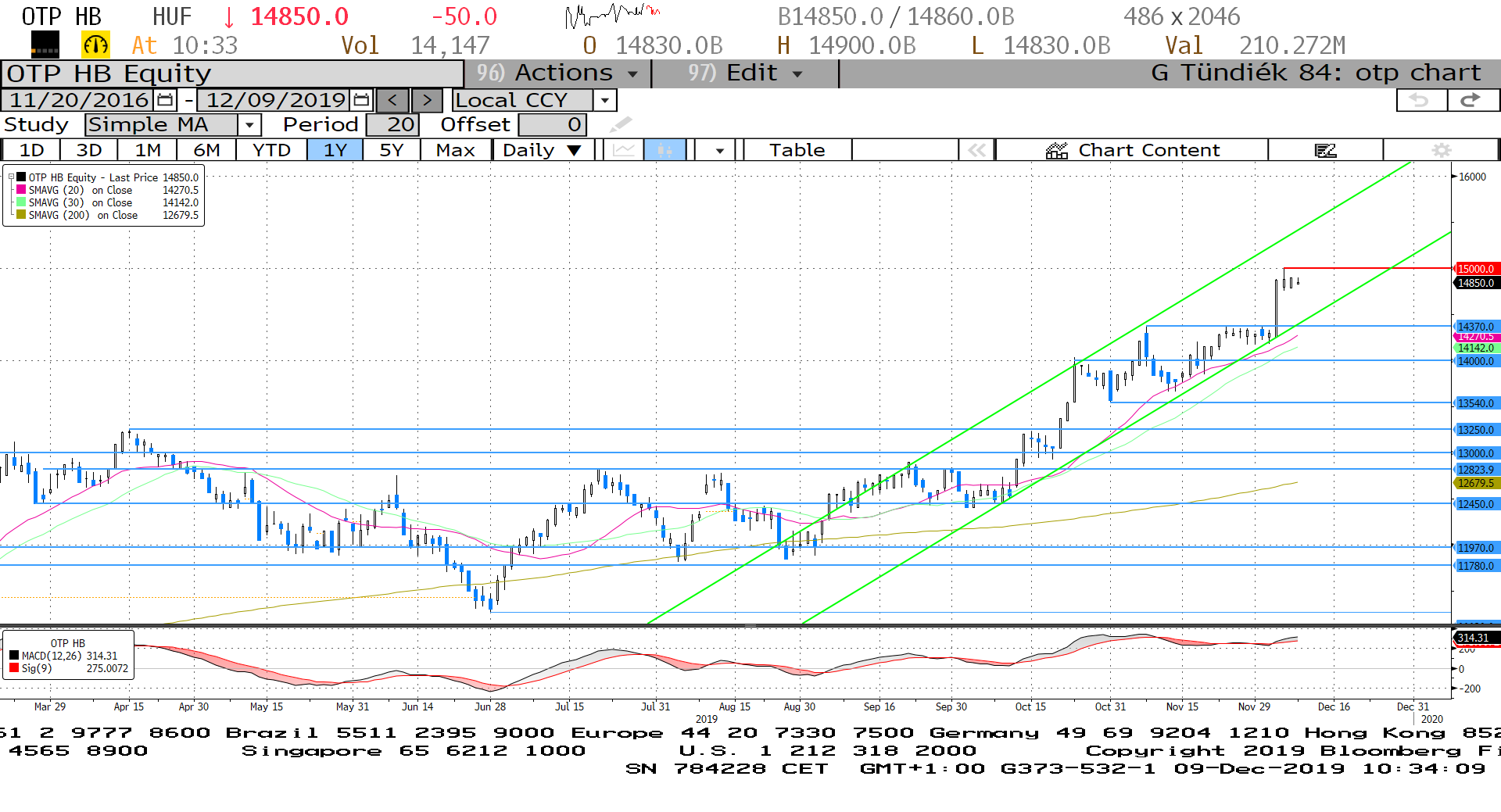
Task: Click the 13540.0 horizontal line label
Action: click(x=1476, y=403)
